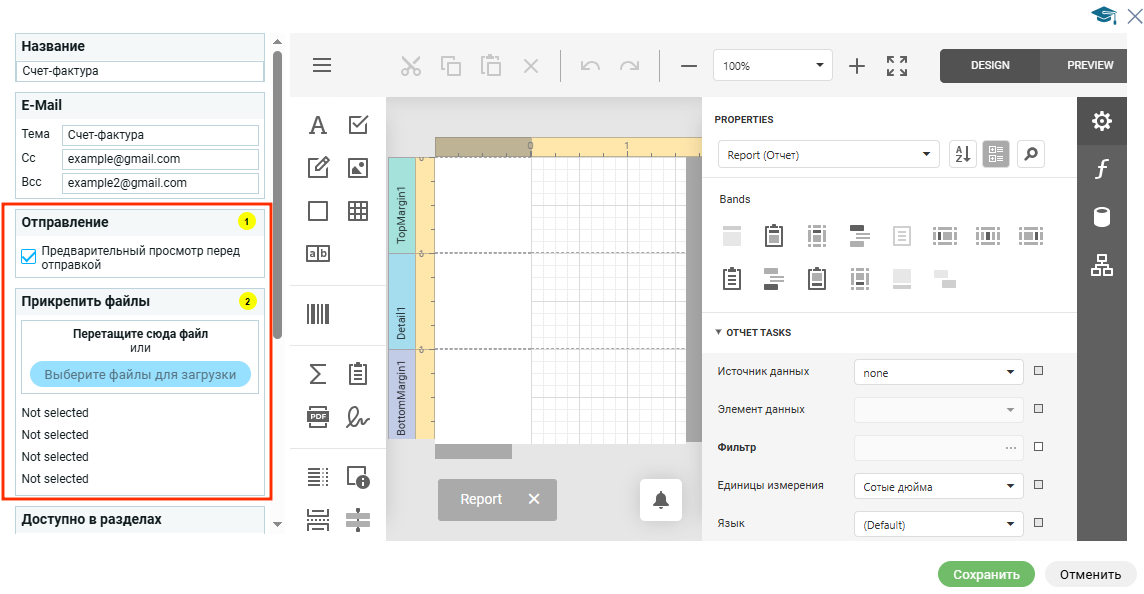Image resolution: width=1144 pixels, height=594 pixels.
Task: Click the Сохранить button
Action: coord(986,574)
